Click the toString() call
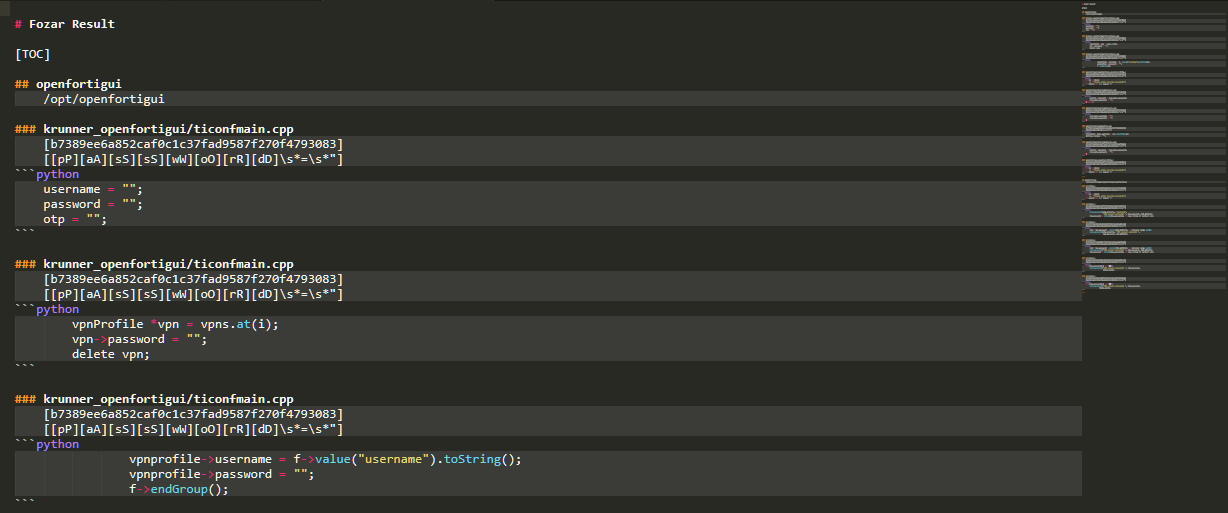 coord(483,459)
